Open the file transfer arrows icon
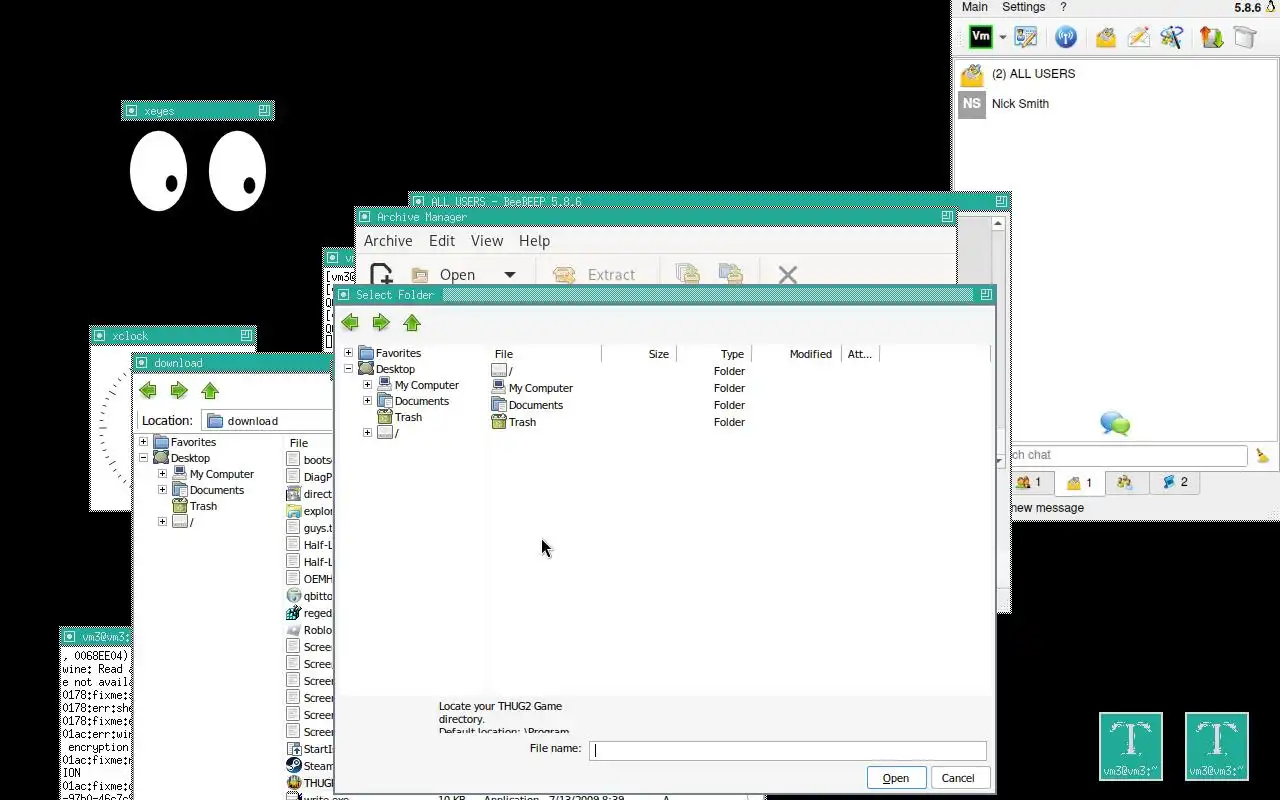Image resolution: width=1280 pixels, height=800 pixels. click(1212, 37)
